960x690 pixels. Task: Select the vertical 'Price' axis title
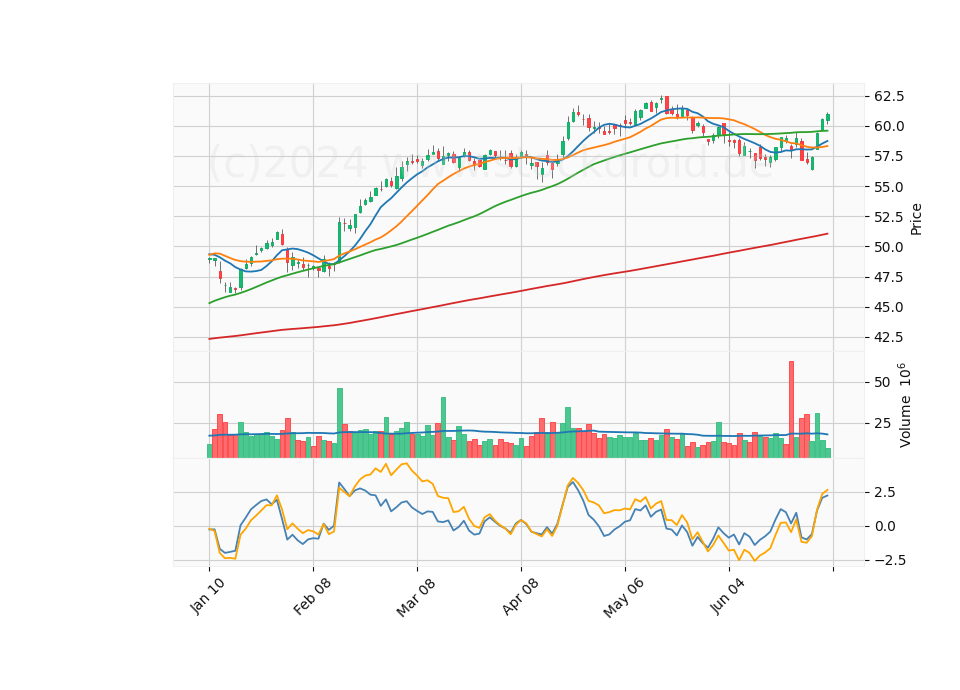click(x=916, y=219)
